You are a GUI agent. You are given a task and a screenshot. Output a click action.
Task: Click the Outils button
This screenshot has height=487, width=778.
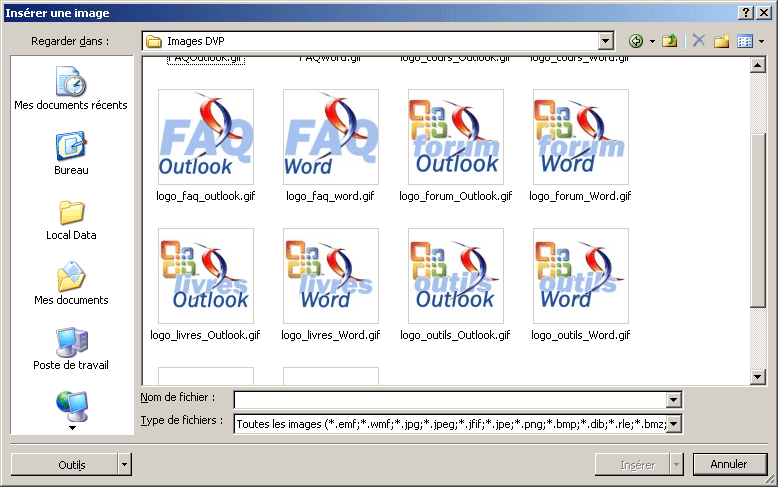tap(65, 465)
